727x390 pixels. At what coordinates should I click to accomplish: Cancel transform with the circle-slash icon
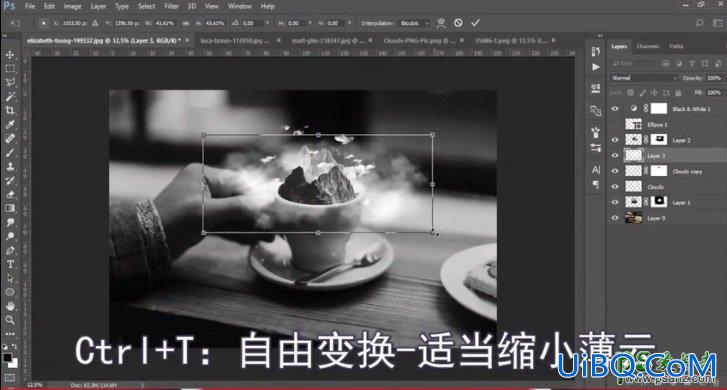458,23
